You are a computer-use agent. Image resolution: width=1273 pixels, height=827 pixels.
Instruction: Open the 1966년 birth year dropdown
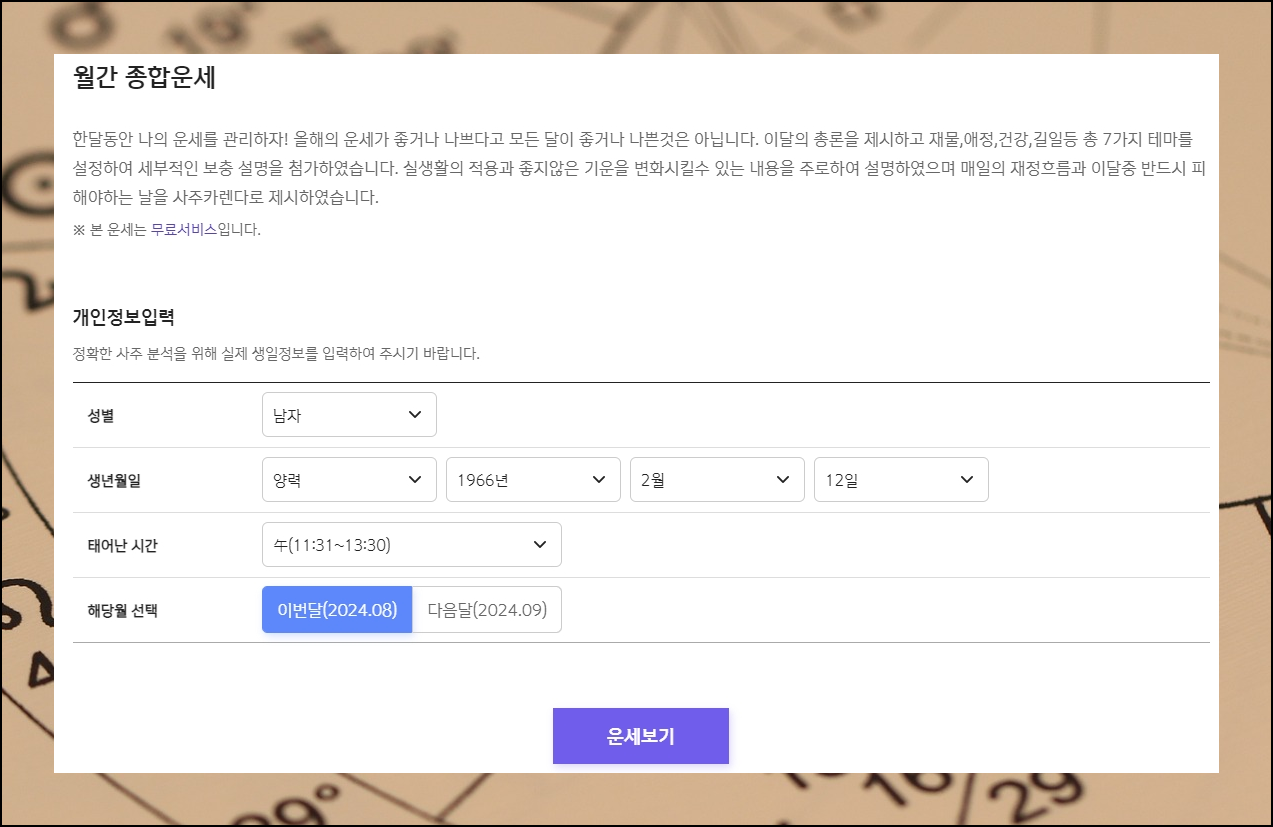pos(533,480)
